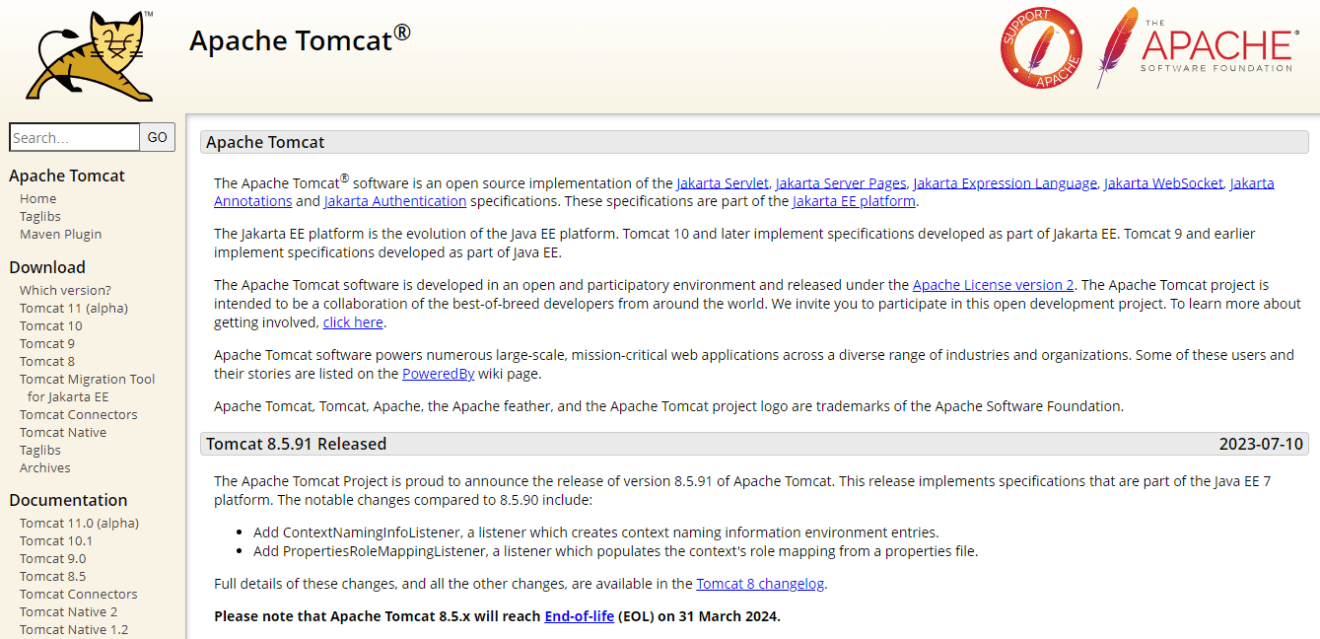Follow the Jakarta Servlet link
This screenshot has width=1320, height=639.
coord(722,183)
